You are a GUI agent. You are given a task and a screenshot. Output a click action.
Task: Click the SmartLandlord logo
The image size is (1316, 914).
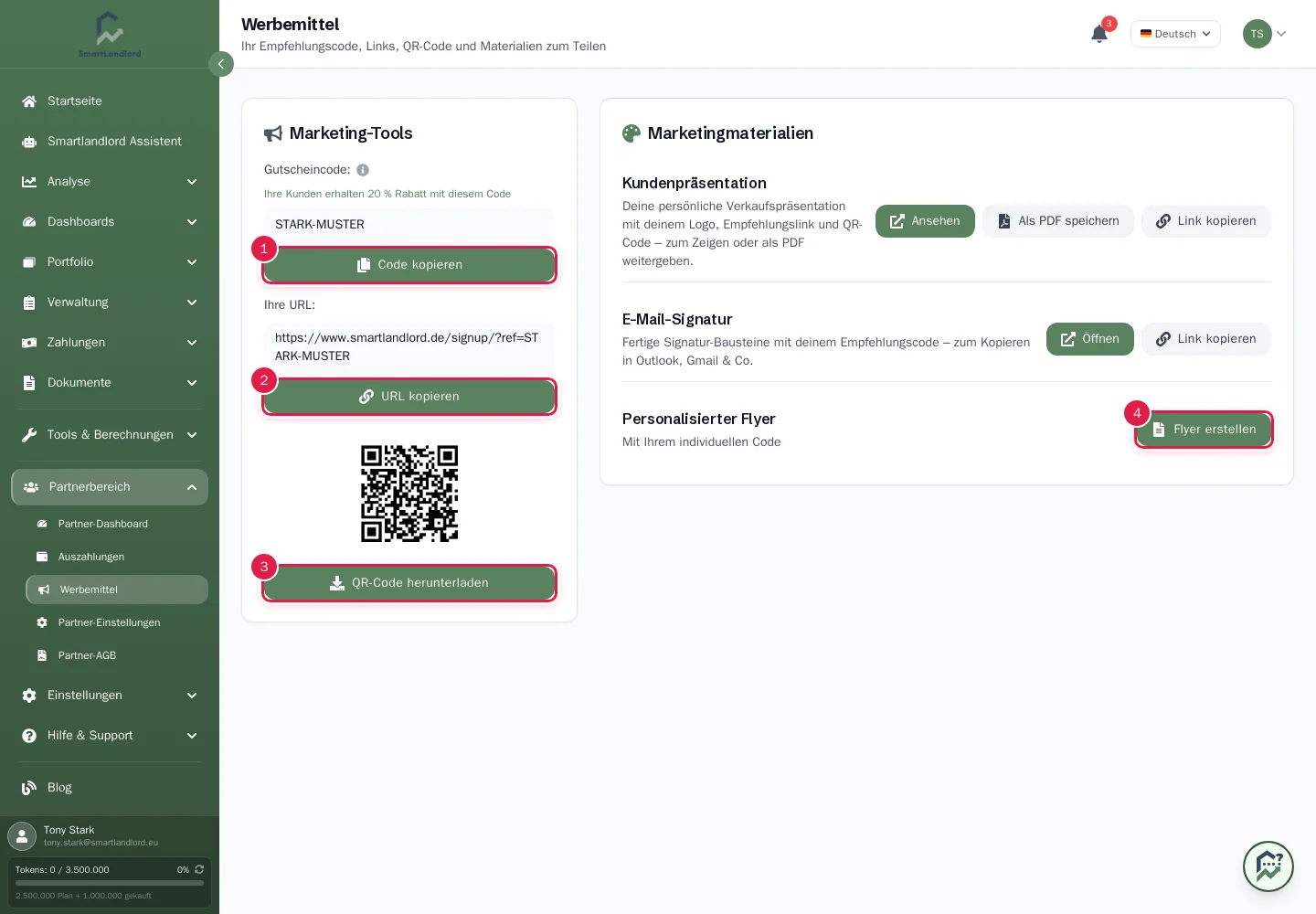pyautogui.click(x=110, y=34)
